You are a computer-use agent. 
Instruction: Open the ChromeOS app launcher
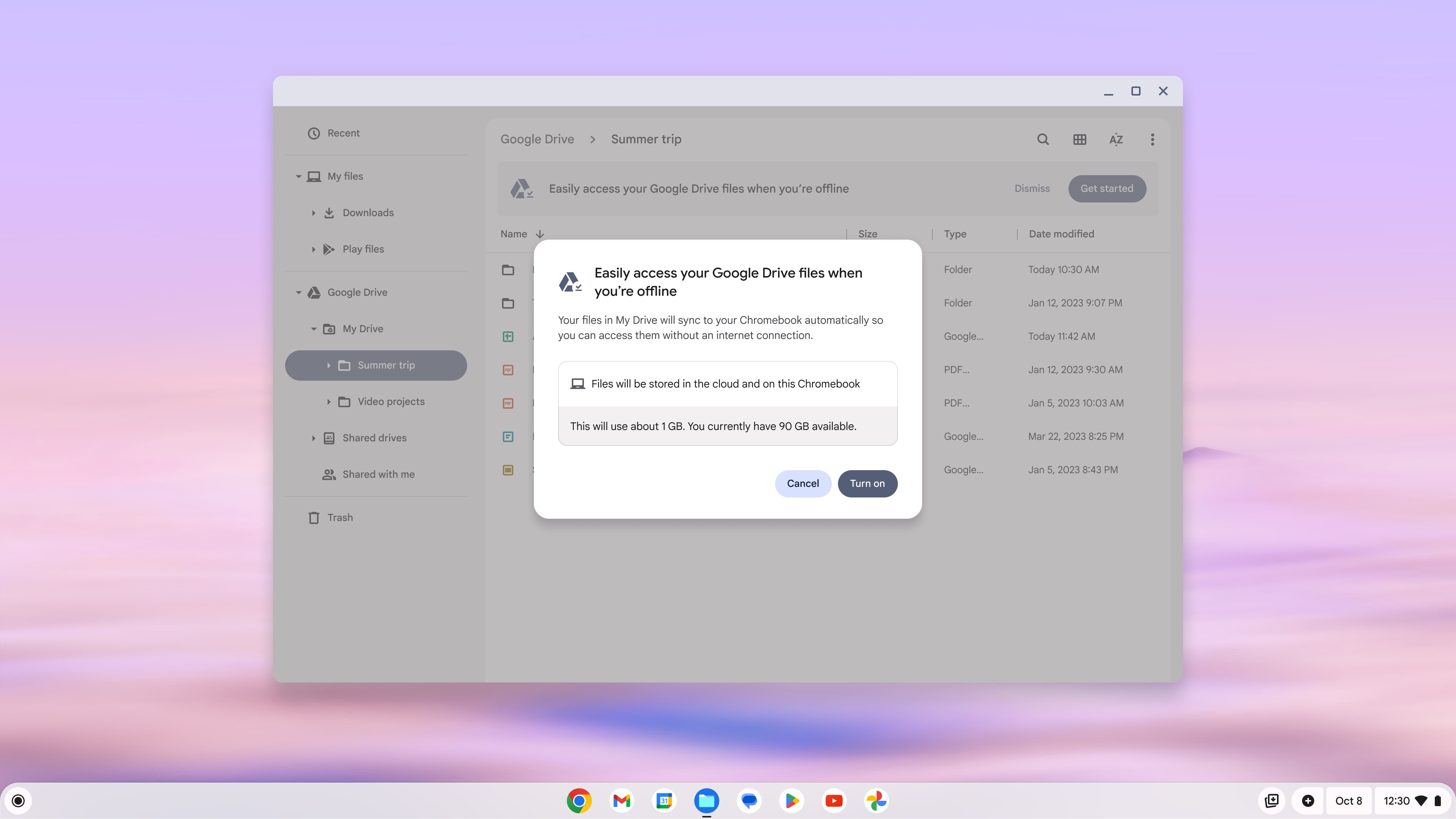tap(17, 801)
